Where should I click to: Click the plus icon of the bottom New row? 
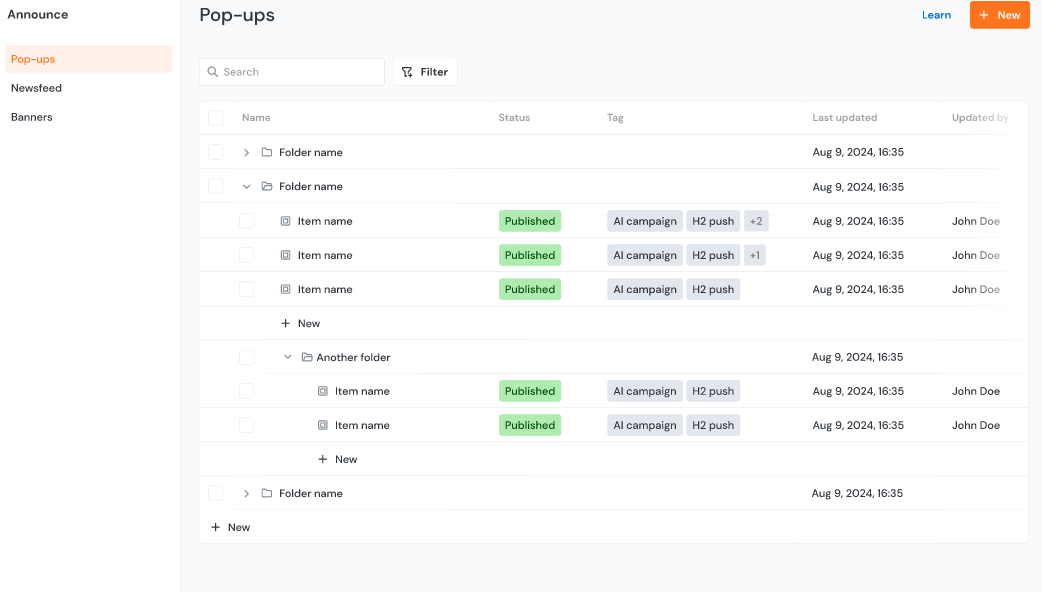pyautogui.click(x=215, y=527)
